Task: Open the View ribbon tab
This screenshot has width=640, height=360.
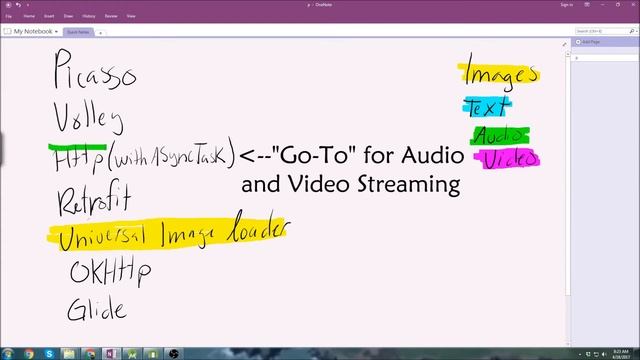Action: coord(131,16)
